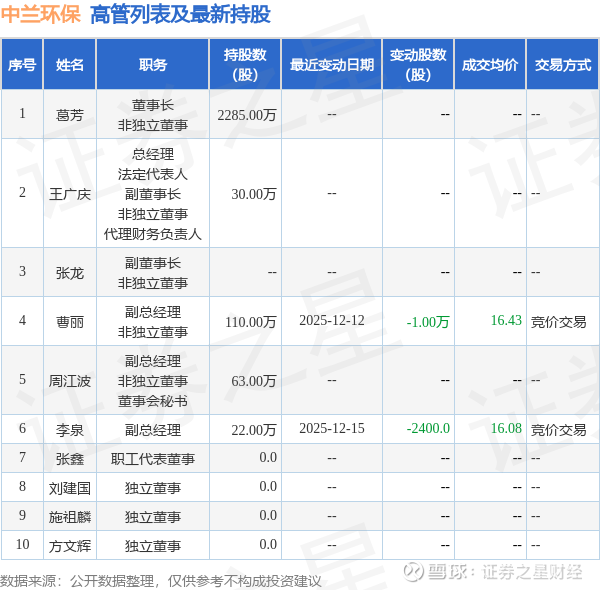
Task: Select the name 张鑫
Action: coord(70,459)
